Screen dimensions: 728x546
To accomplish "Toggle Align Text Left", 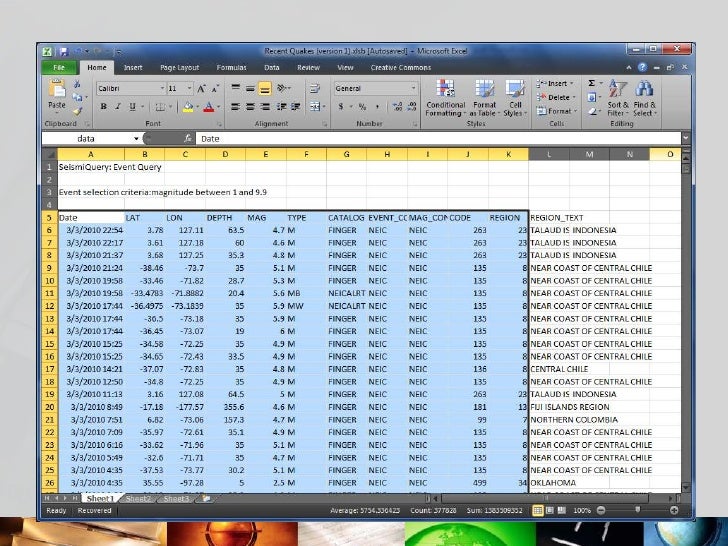I will click(236, 107).
